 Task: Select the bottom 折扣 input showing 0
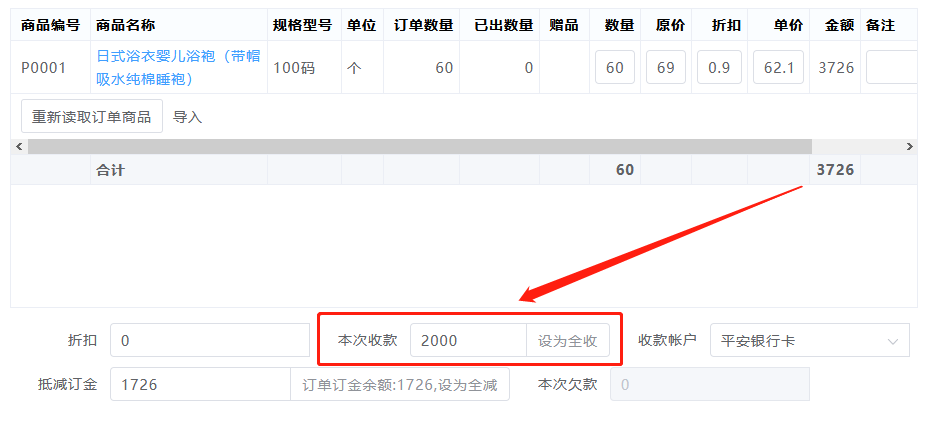(210, 341)
